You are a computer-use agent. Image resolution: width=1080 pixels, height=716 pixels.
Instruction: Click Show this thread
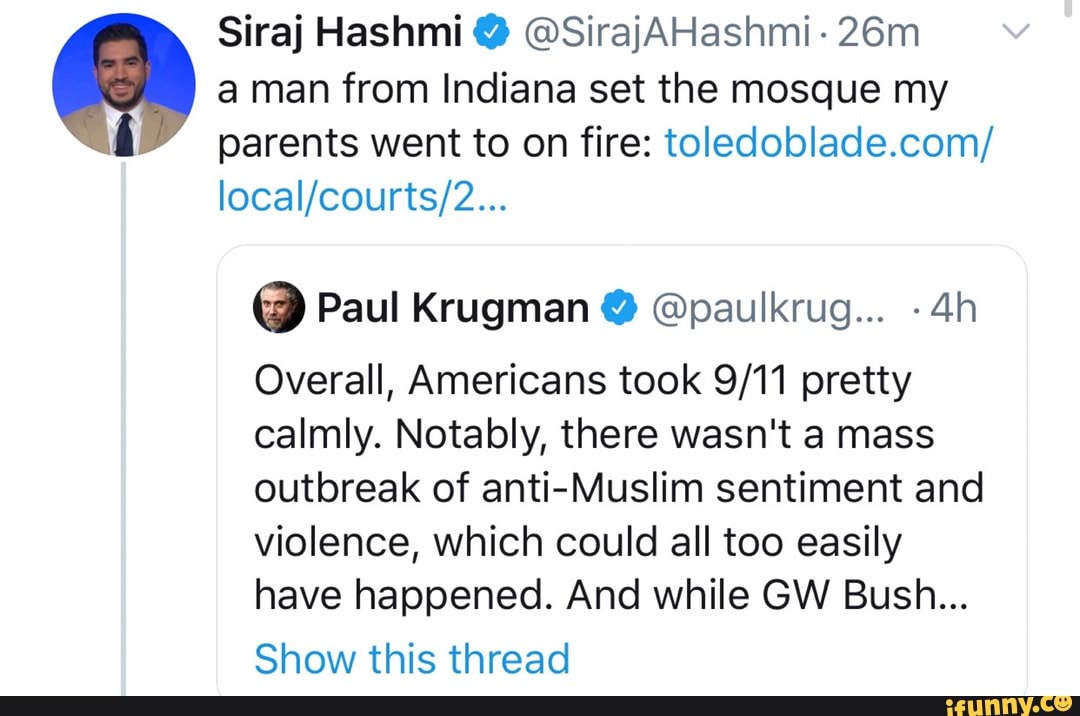click(x=411, y=659)
